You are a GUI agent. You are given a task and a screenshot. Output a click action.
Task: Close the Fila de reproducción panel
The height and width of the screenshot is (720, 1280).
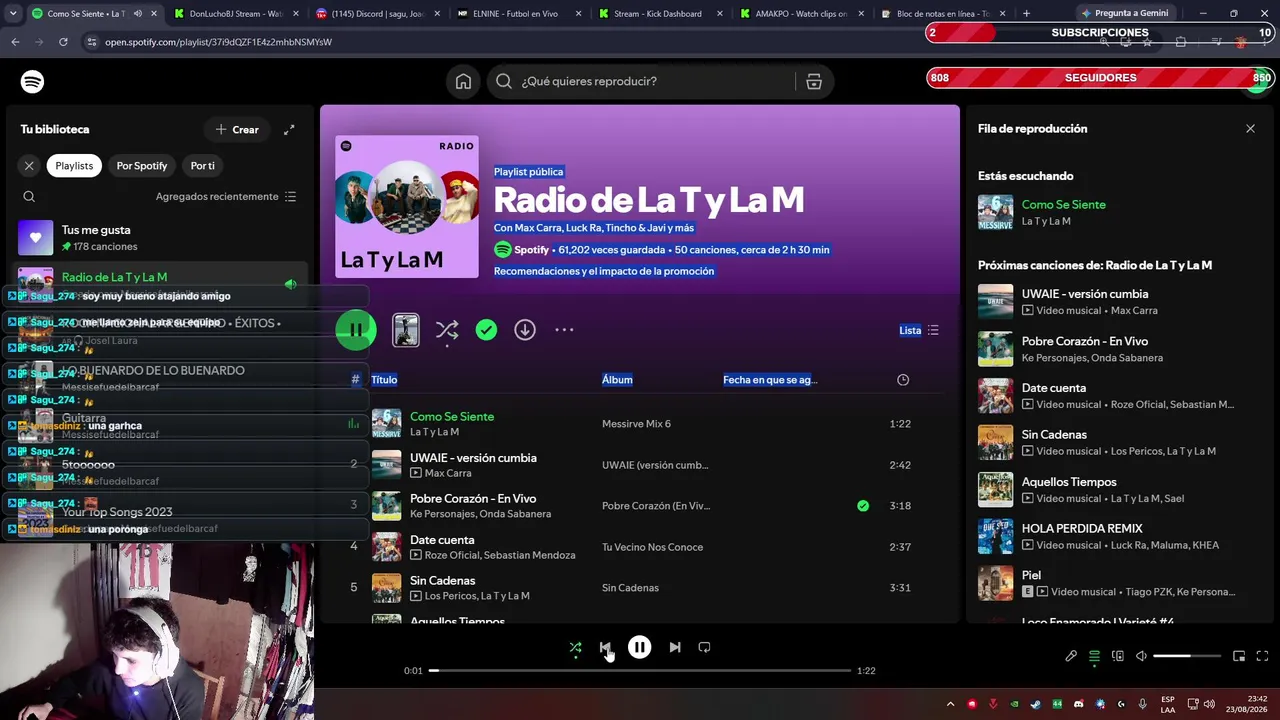[x=1250, y=129]
